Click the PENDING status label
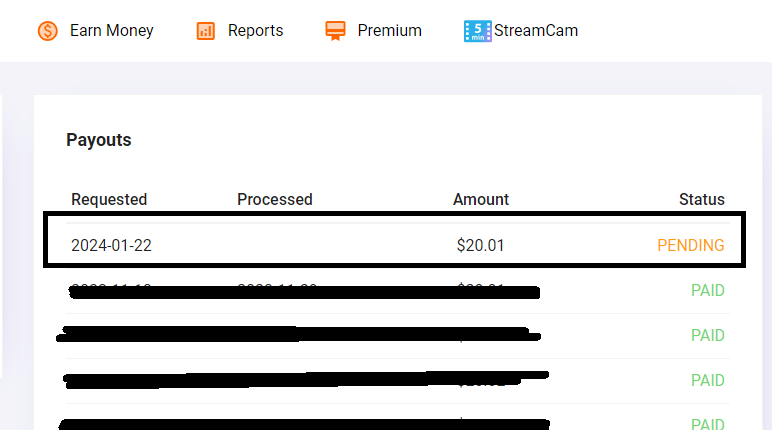This screenshot has height=430, width=772. 690,245
